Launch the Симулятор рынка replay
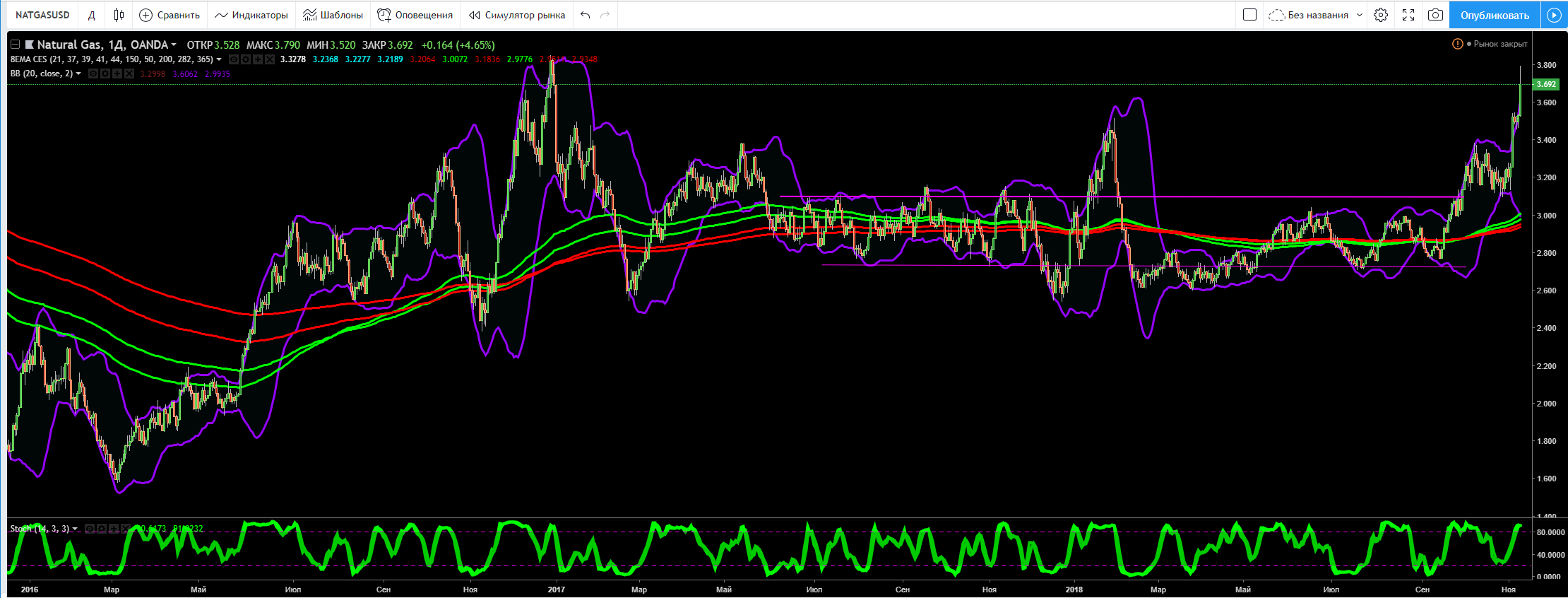 click(x=517, y=15)
